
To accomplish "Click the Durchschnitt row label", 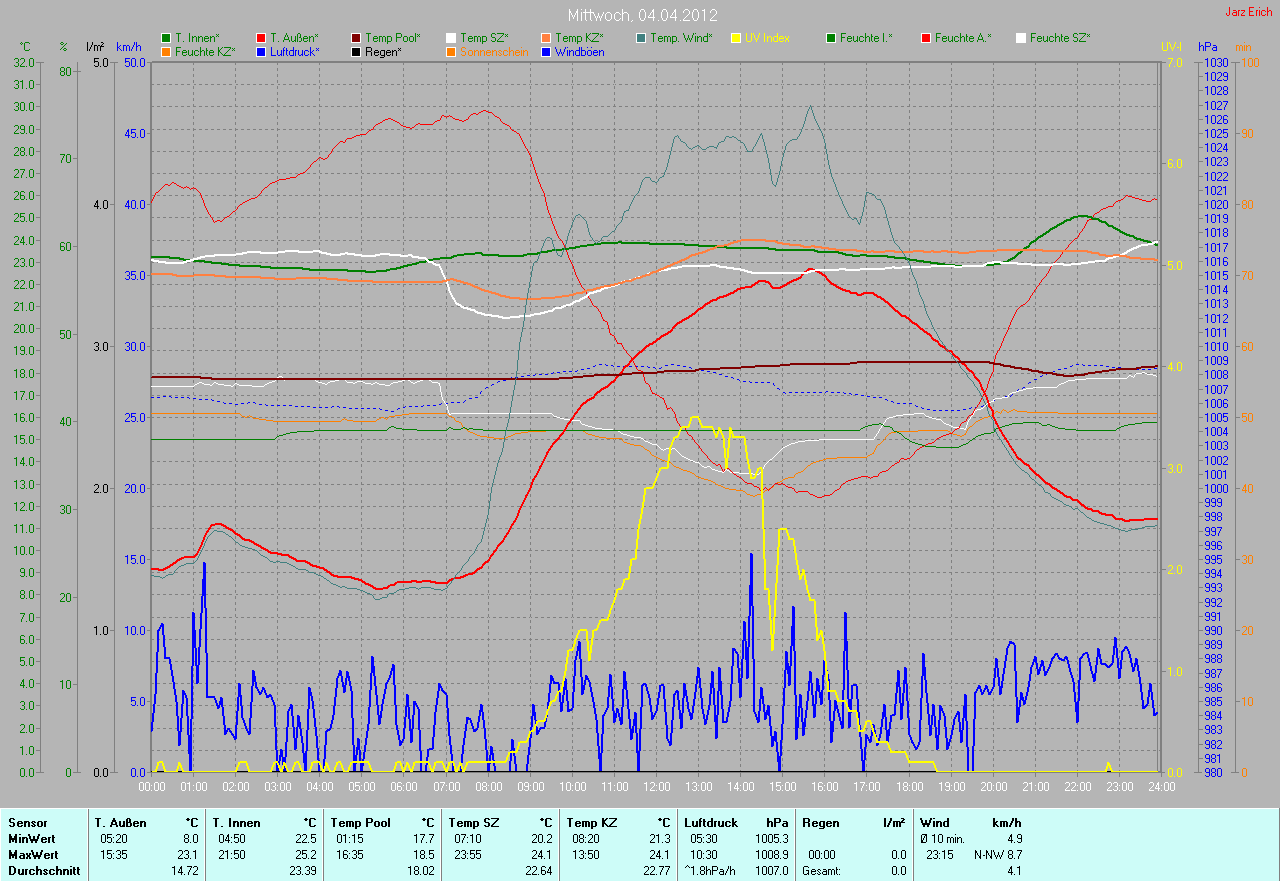I will 43,871.
